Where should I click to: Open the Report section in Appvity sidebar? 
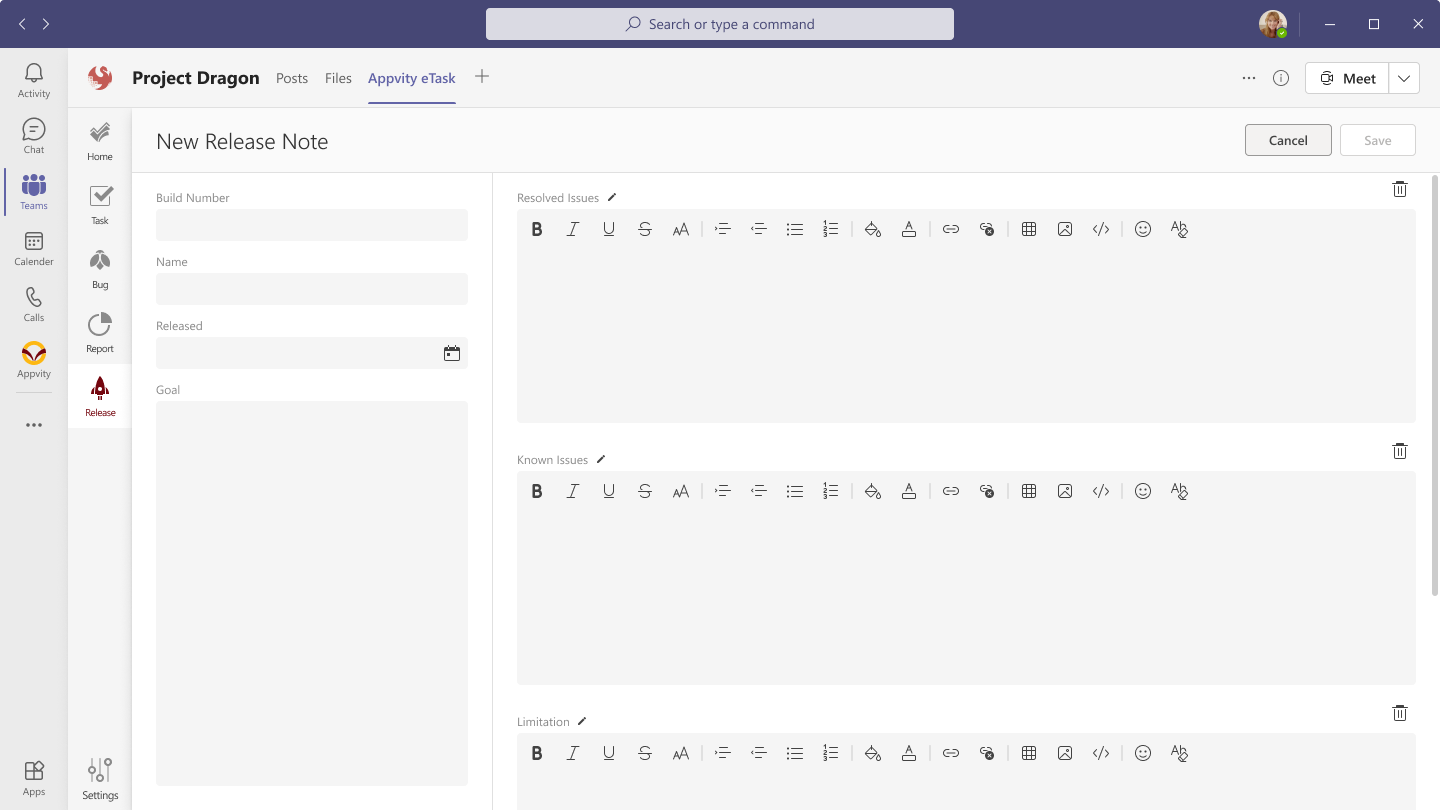[99, 330]
